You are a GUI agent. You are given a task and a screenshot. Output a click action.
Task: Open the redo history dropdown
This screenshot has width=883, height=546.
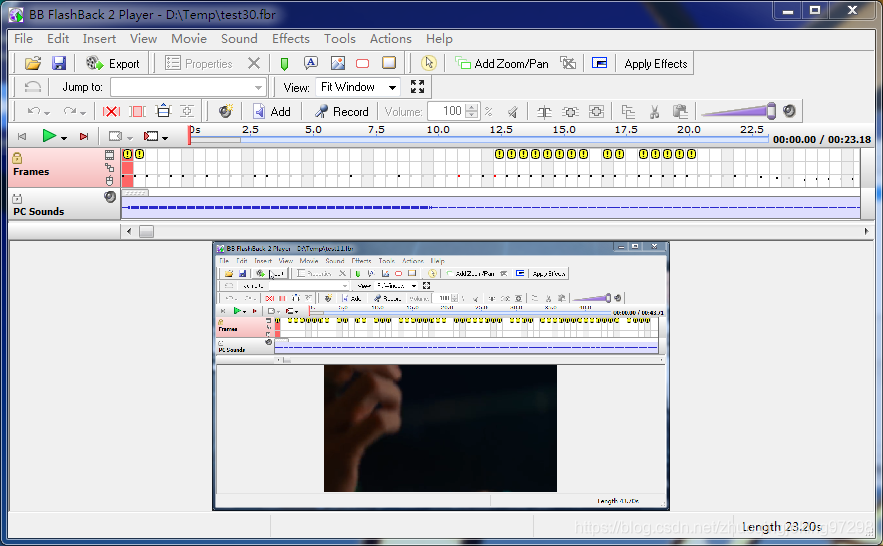click(83, 113)
